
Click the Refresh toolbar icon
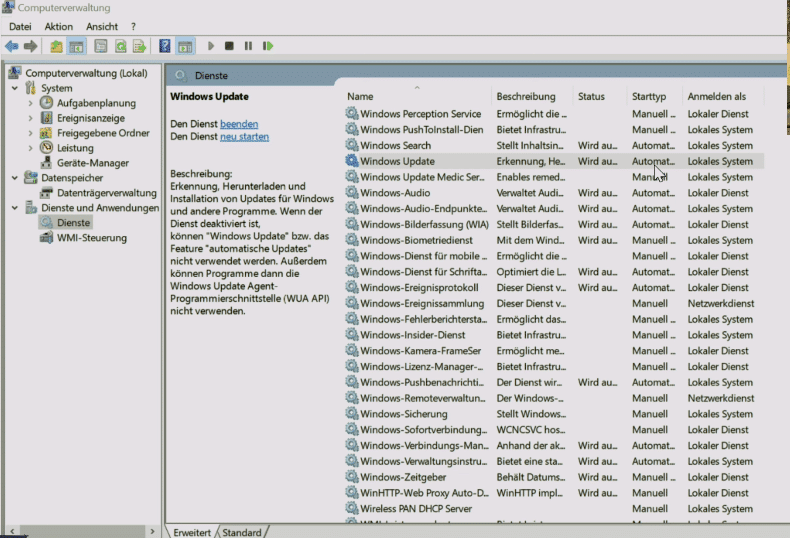(x=120, y=46)
